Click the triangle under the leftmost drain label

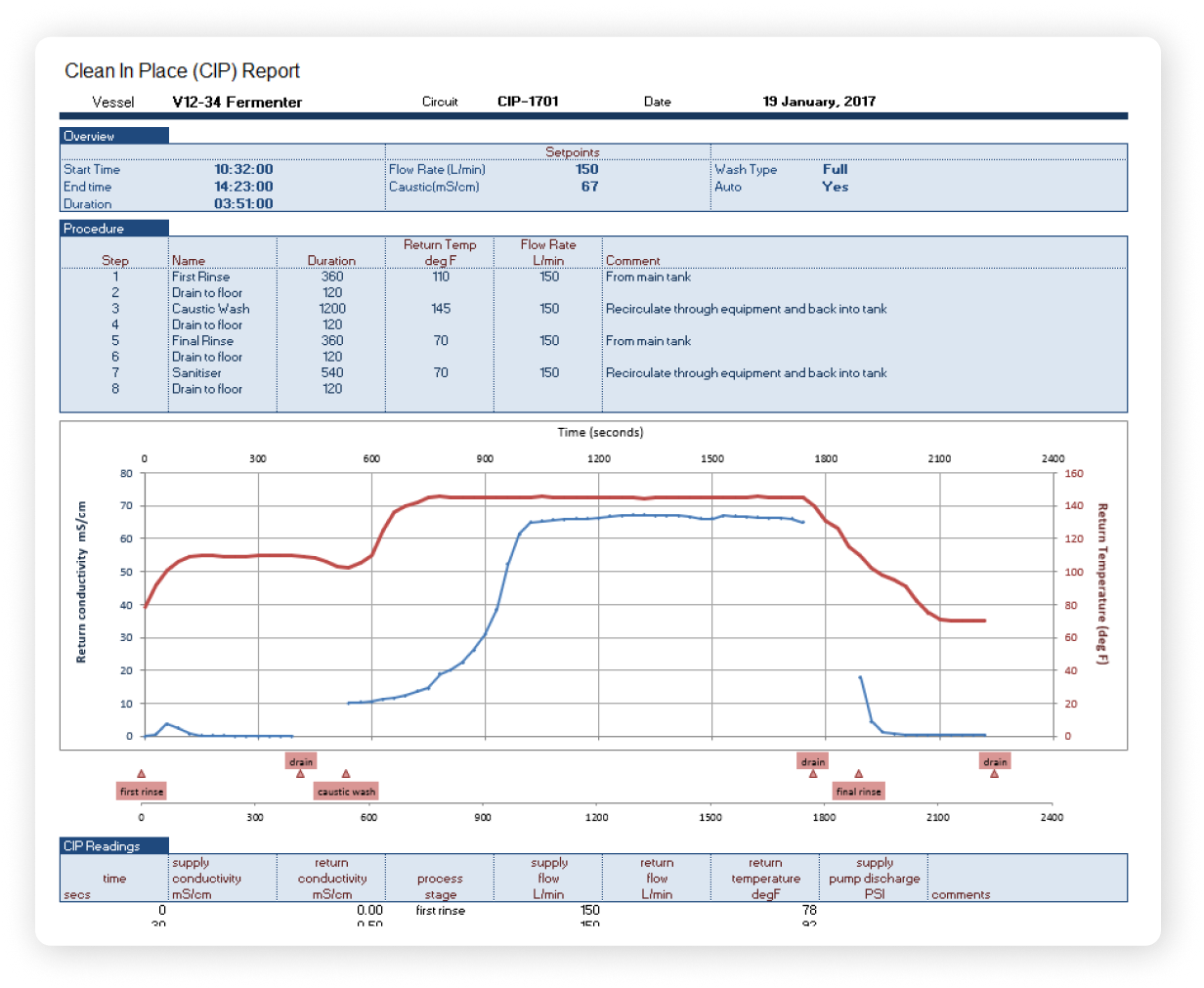coord(300,774)
